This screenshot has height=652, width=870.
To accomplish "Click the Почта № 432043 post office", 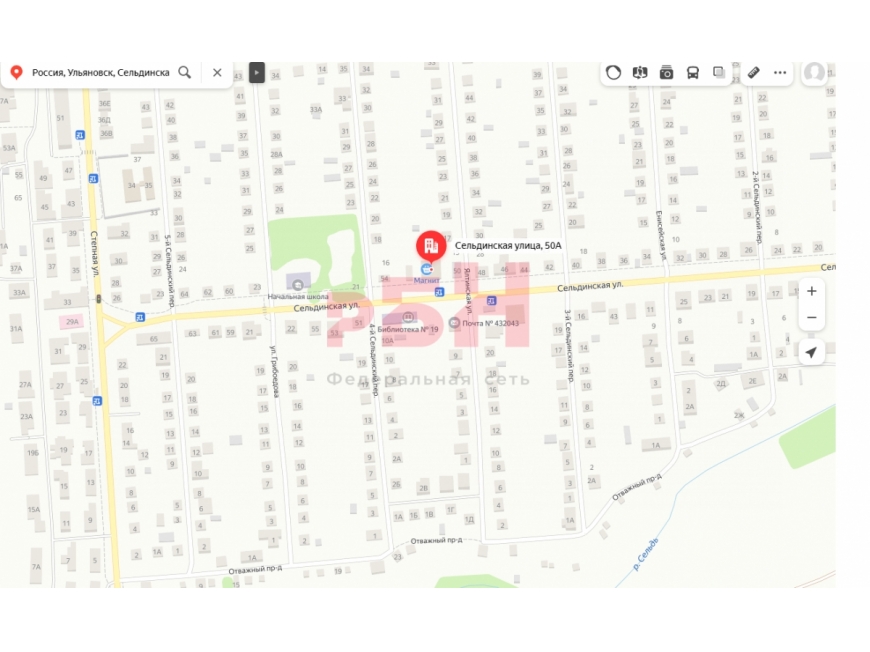I will point(454,323).
